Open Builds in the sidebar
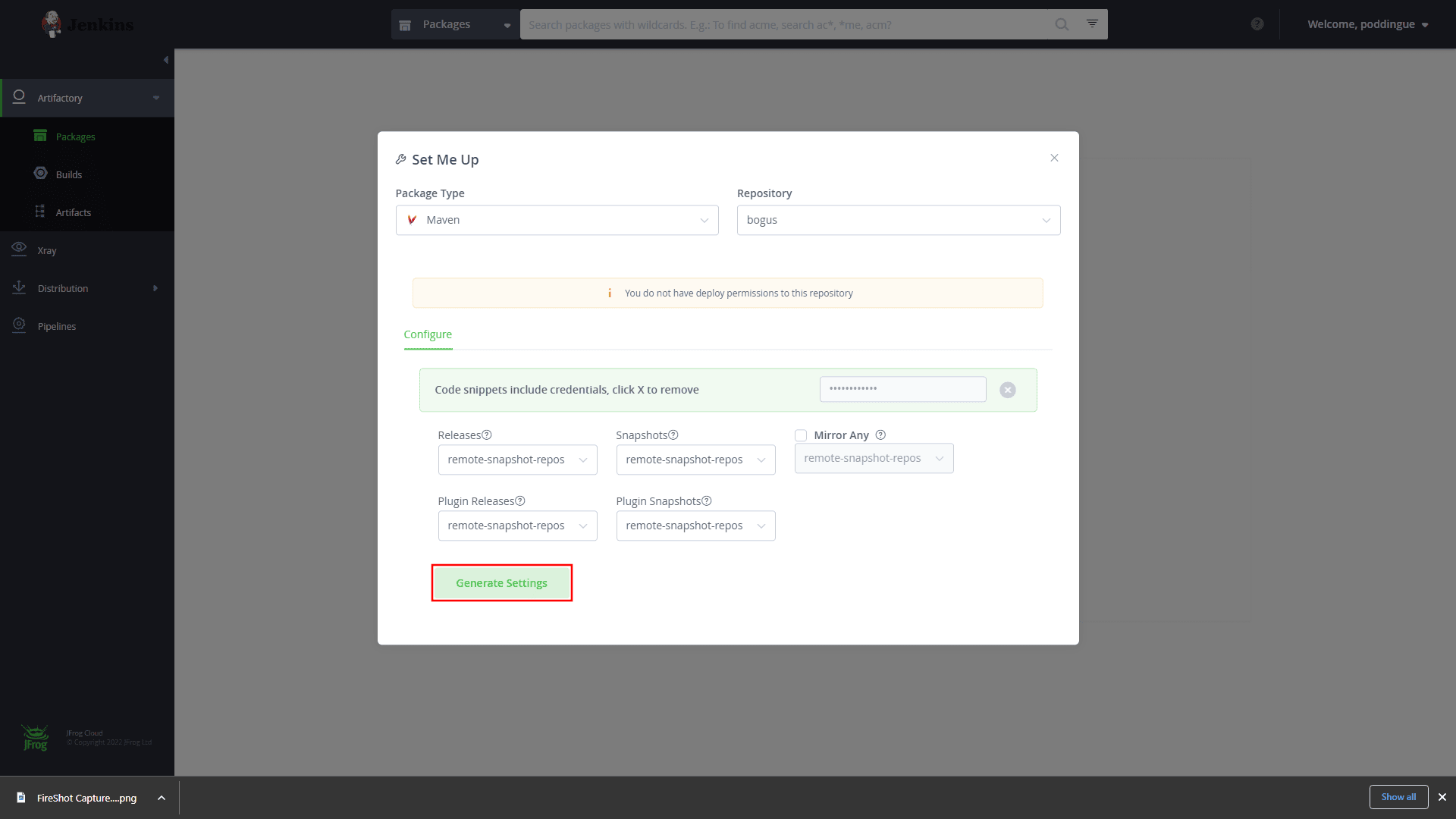The height and width of the screenshot is (819, 1456). point(69,174)
